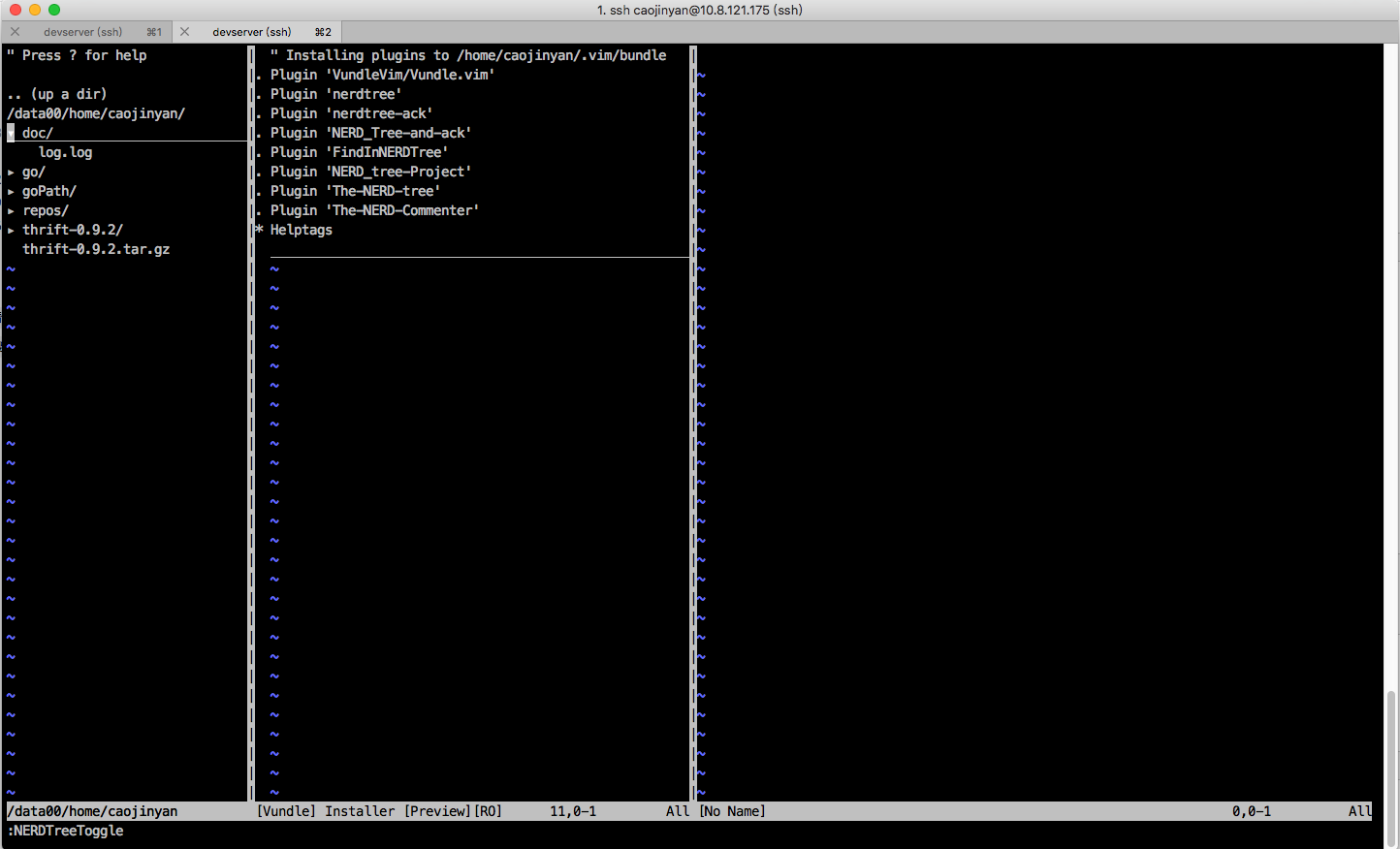Expand the go/ directory arrow

coord(11,172)
